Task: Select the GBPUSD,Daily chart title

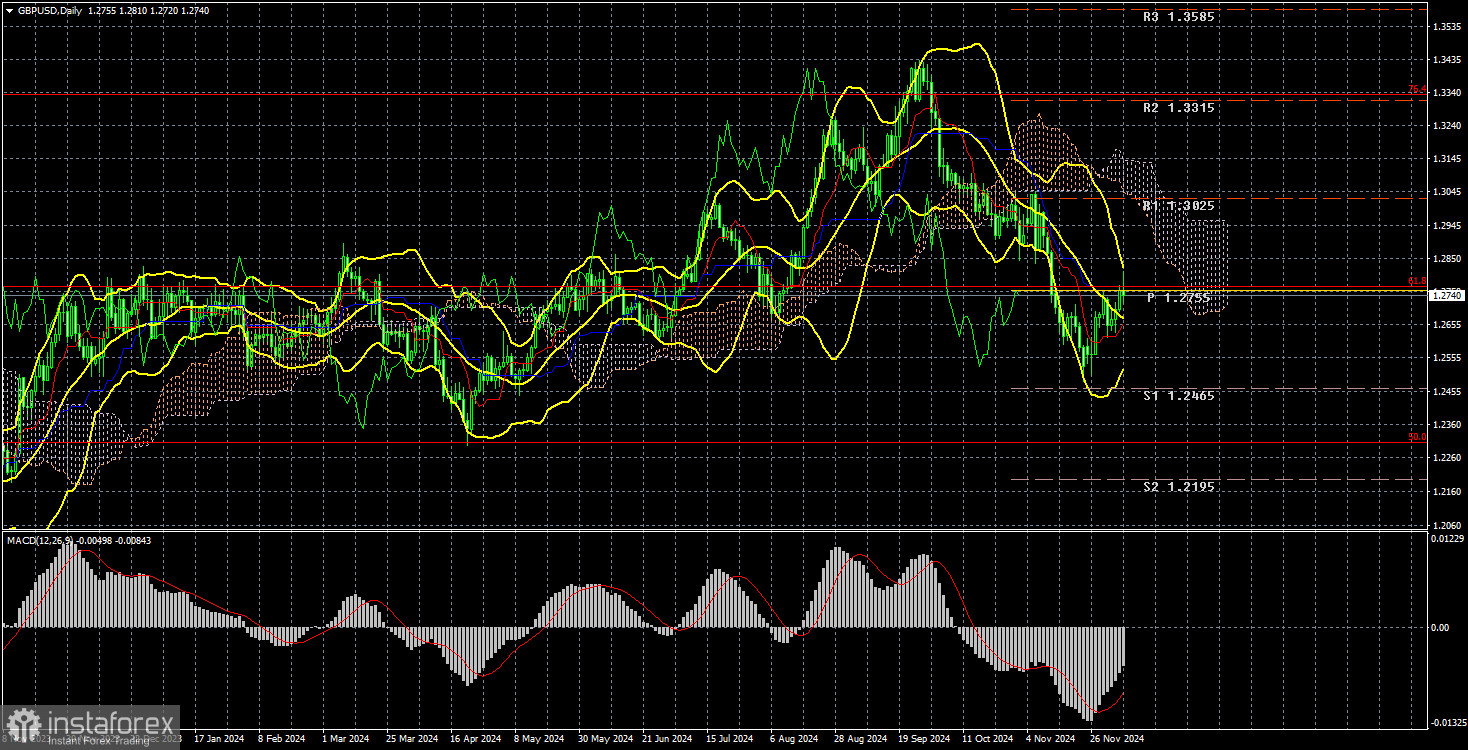Action: pyautogui.click(x=49, y=10)
